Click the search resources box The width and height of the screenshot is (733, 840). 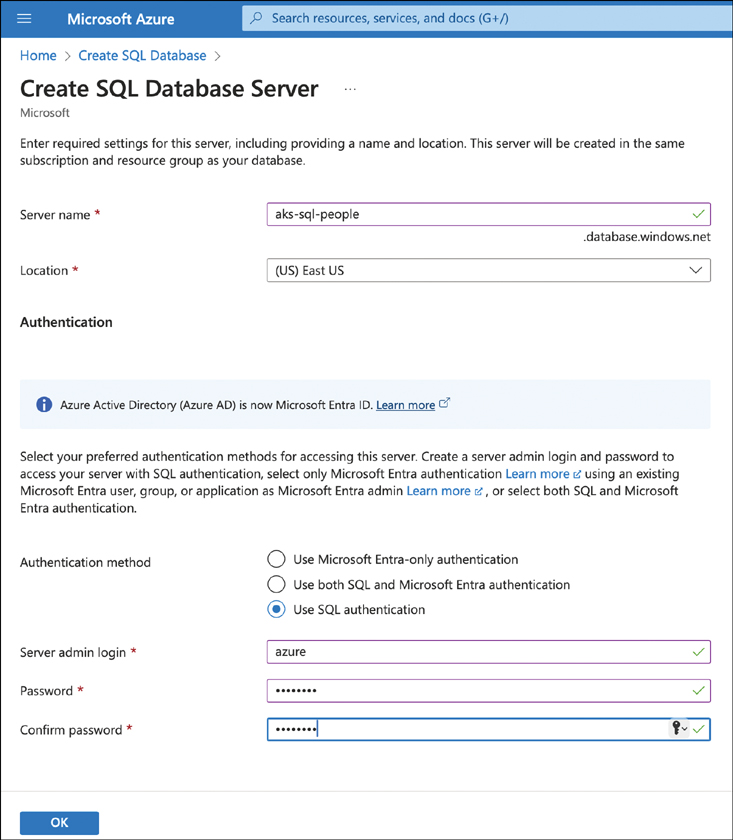pos(480,18)
